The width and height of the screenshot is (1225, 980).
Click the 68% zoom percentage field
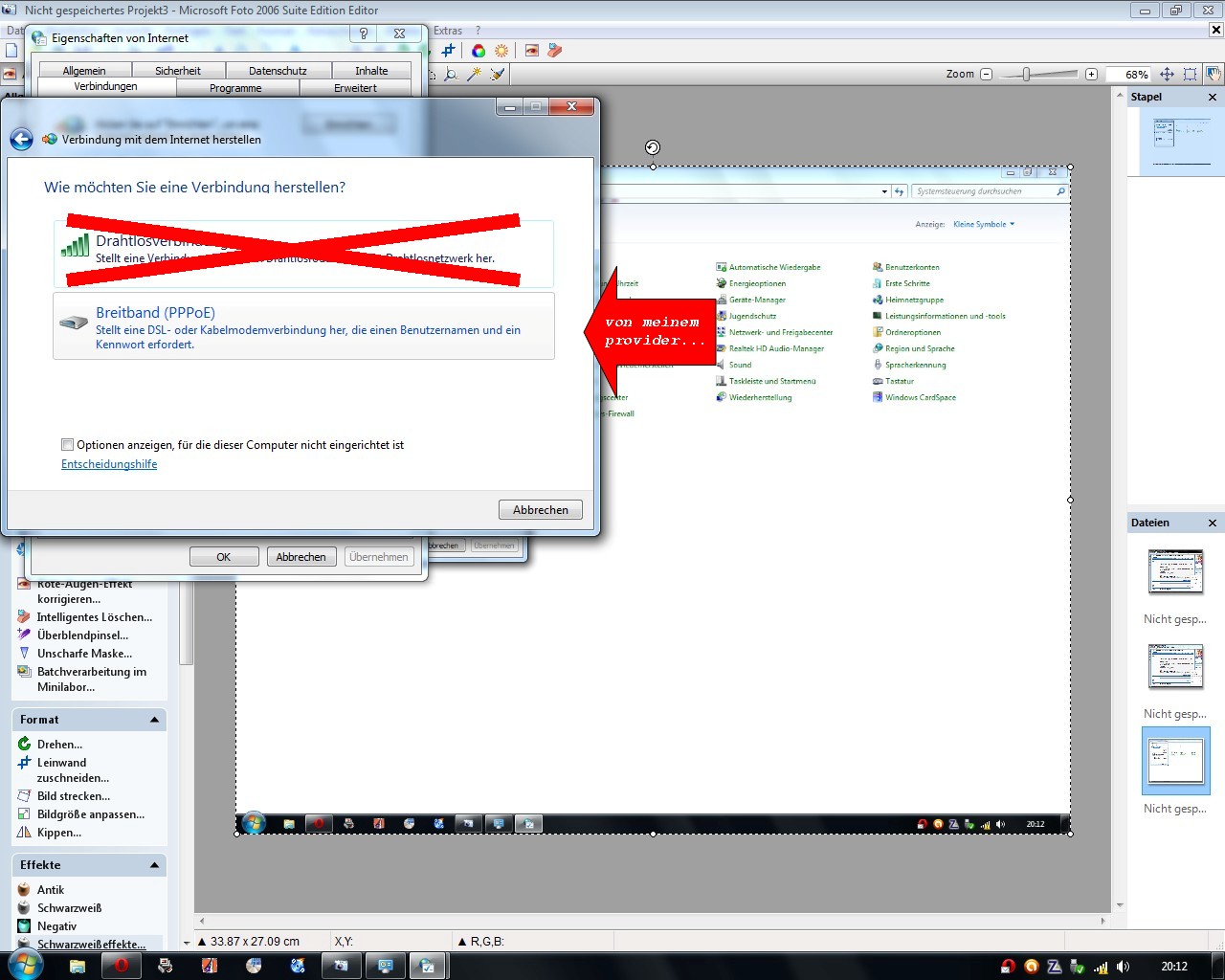(1128, 74)
